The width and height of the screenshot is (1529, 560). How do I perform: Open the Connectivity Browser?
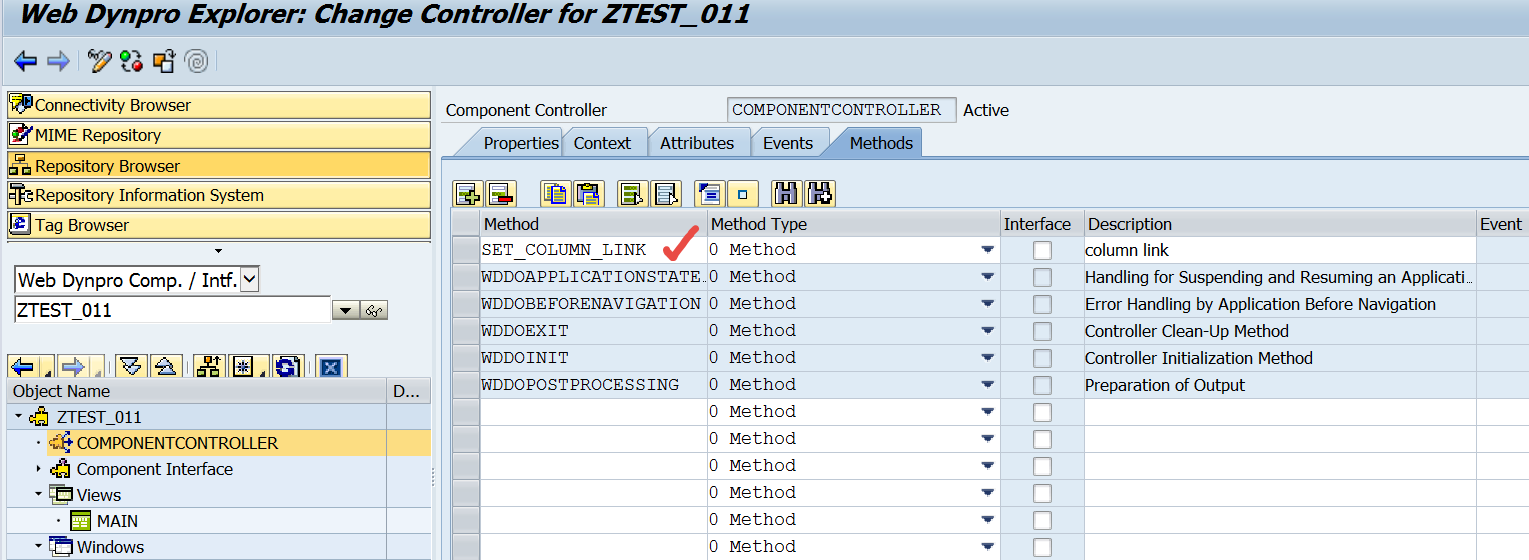219,105
